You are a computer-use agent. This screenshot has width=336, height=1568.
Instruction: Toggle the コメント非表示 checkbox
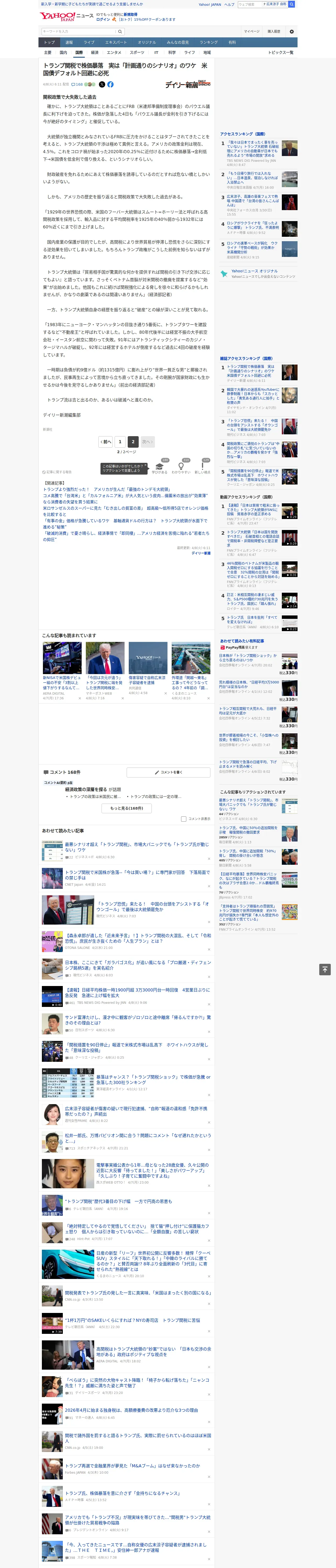(x=183, y=819)
